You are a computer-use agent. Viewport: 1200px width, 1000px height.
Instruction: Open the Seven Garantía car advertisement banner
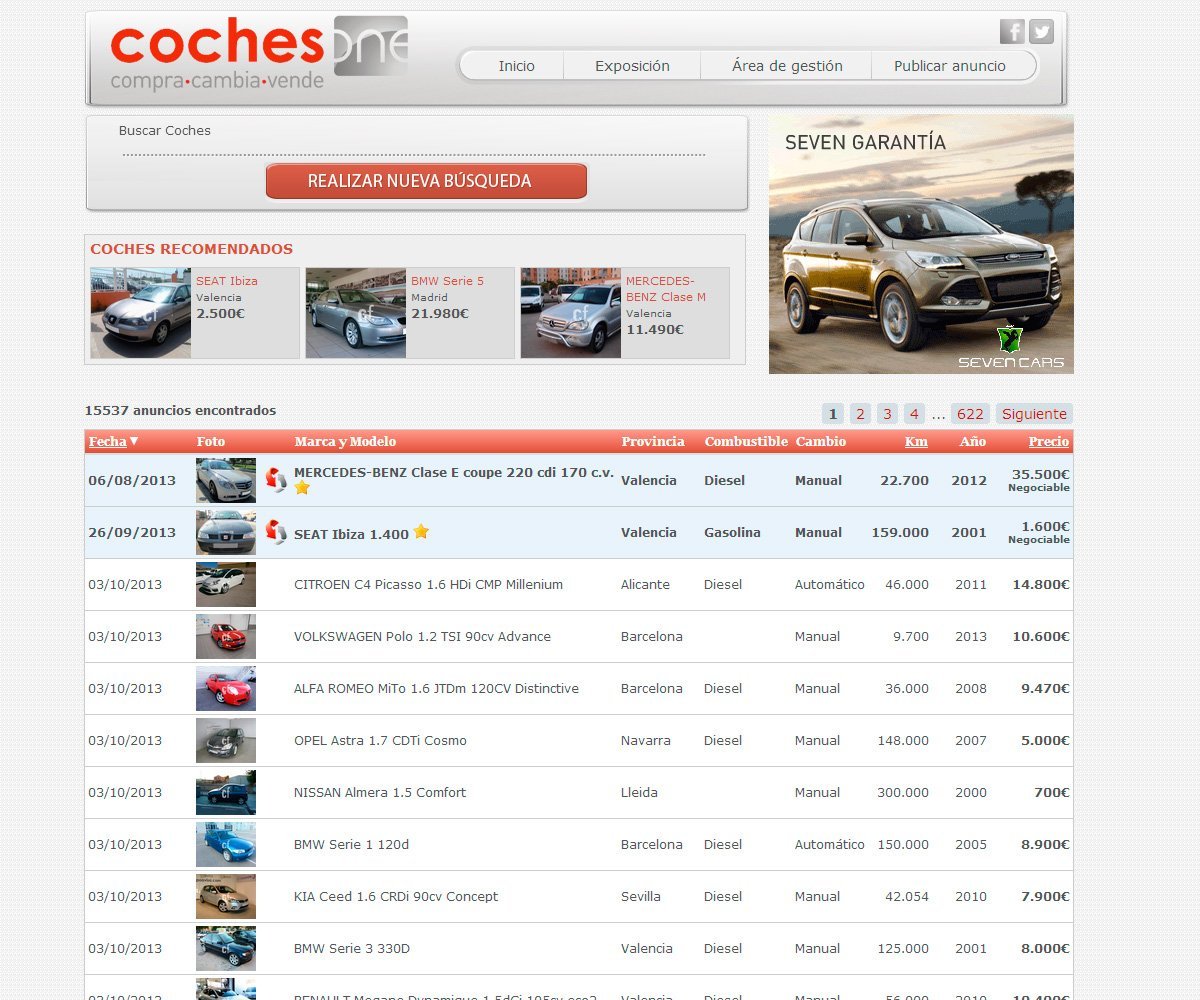click(921, 244)
